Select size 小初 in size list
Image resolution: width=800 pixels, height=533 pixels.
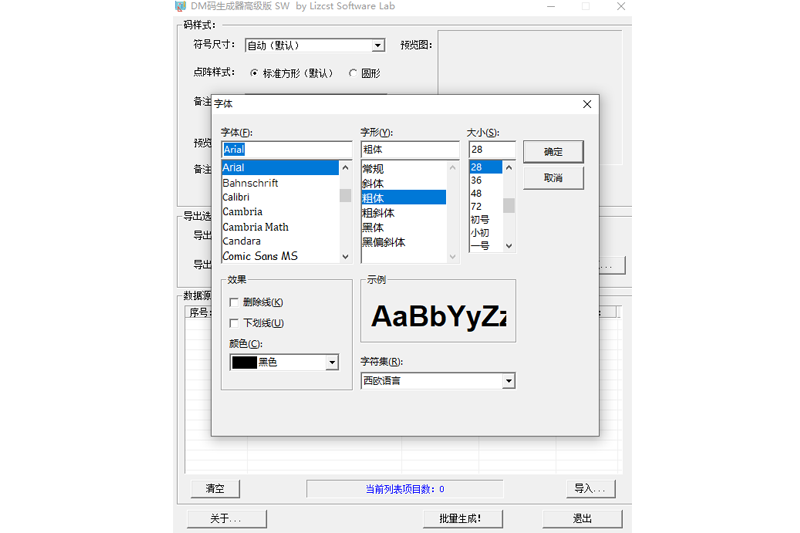click(486, 233)
